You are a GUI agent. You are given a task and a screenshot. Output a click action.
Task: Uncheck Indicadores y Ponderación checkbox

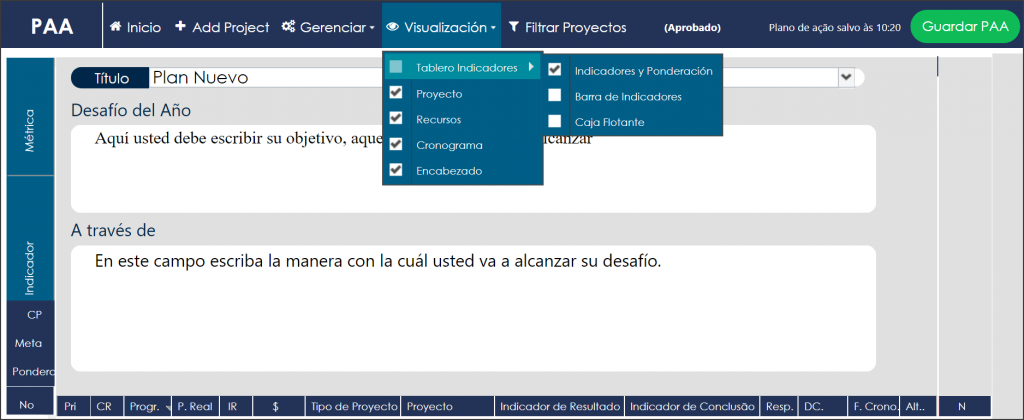pyautogui.click(x=554, y=69)
